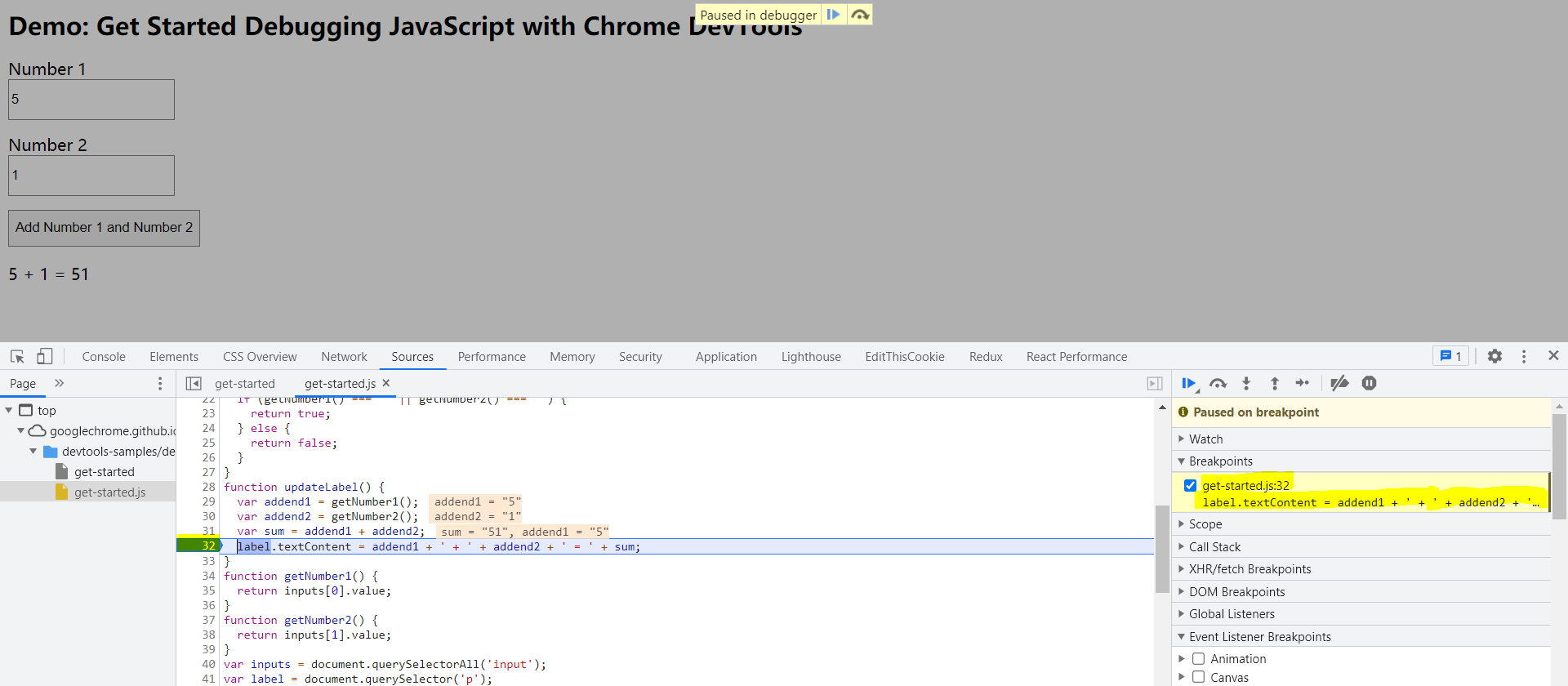Collapse the top frame tree node
1568x686 pixels.
(x=8, y=410)
